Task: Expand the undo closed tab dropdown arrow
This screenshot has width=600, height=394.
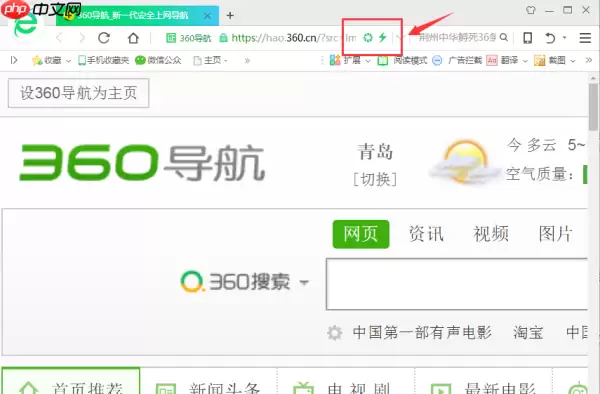Action: coord(564,38)
